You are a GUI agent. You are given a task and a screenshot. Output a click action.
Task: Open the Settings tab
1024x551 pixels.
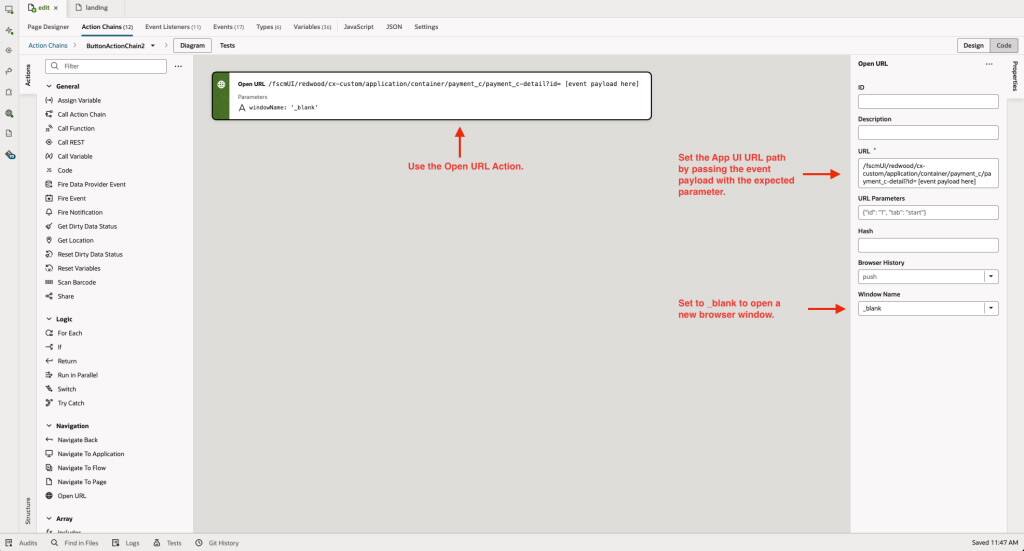coord(426,27)
